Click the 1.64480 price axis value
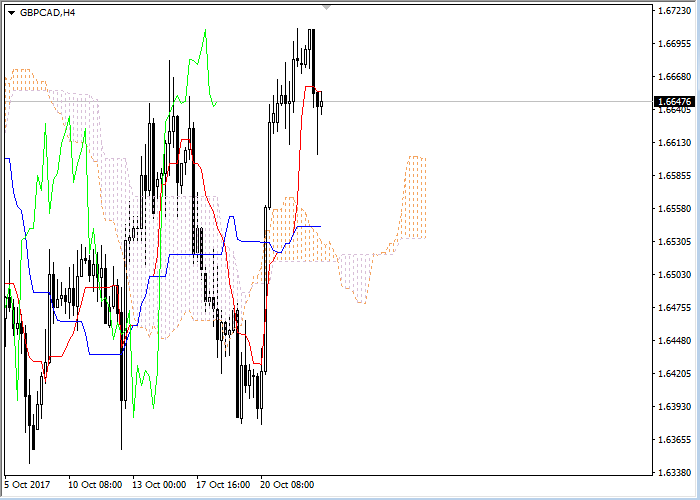 pos(674,341)
